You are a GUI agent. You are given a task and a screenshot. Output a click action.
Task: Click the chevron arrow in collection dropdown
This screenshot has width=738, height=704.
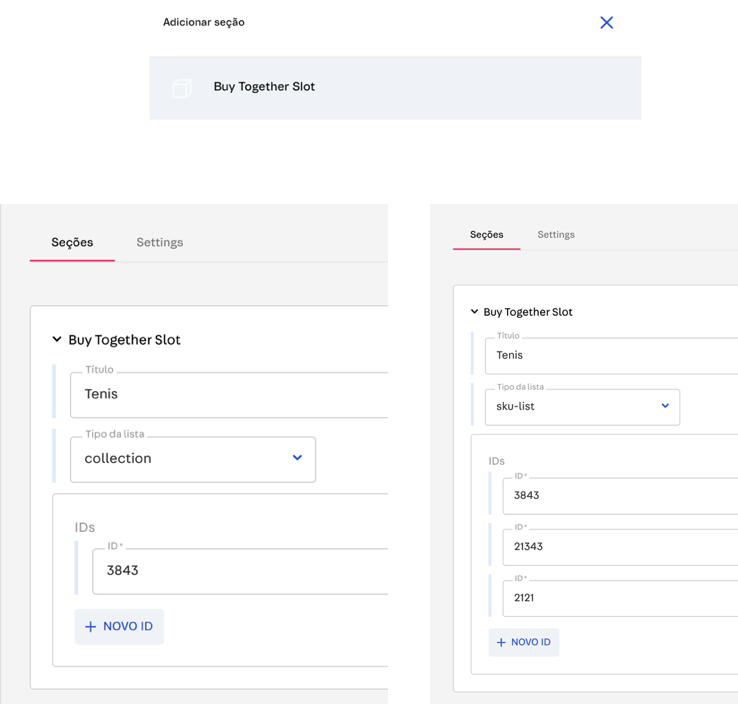pyautogui.click(x=297, y=458)
